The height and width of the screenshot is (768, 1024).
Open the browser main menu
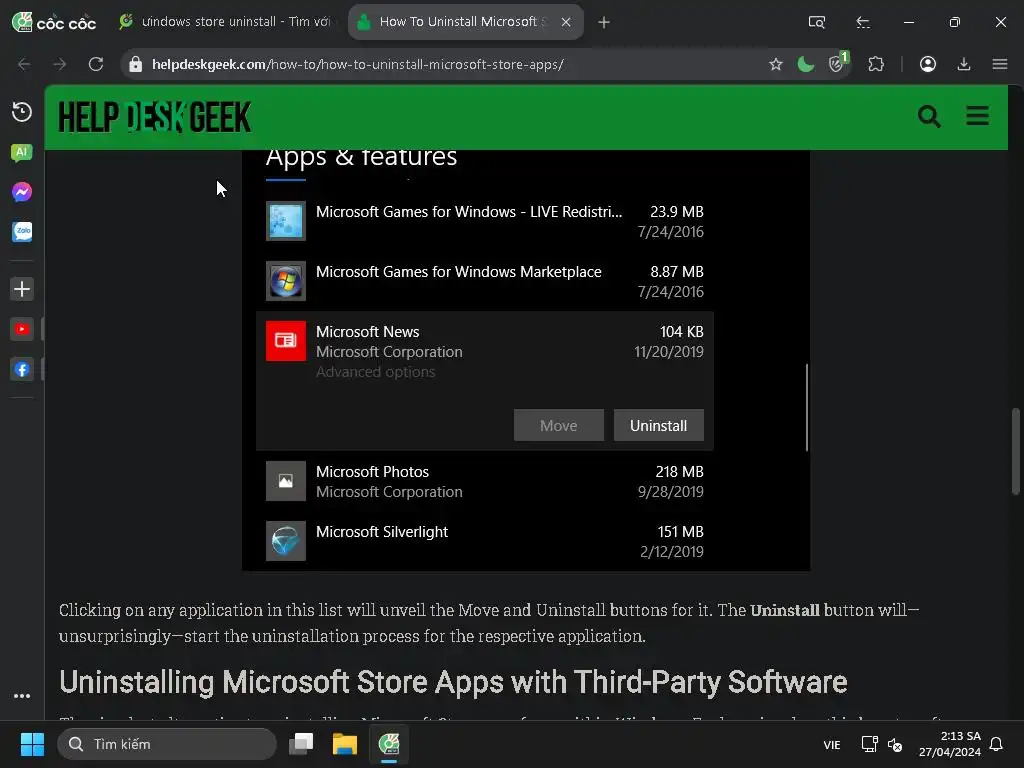click(x=999, y=64)
